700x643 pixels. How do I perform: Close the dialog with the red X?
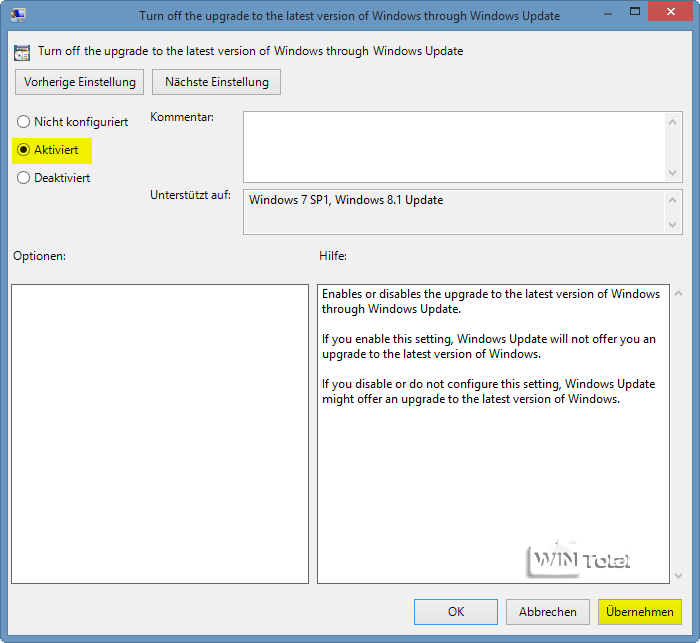click(671, 12)
